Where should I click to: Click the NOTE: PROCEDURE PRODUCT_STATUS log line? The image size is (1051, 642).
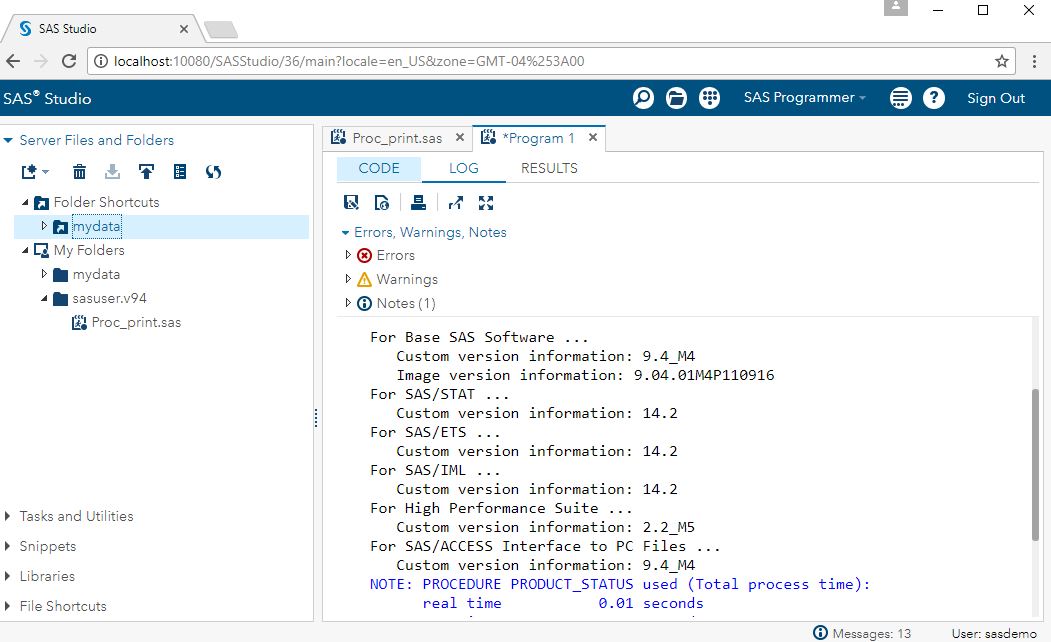pos(620,584)
